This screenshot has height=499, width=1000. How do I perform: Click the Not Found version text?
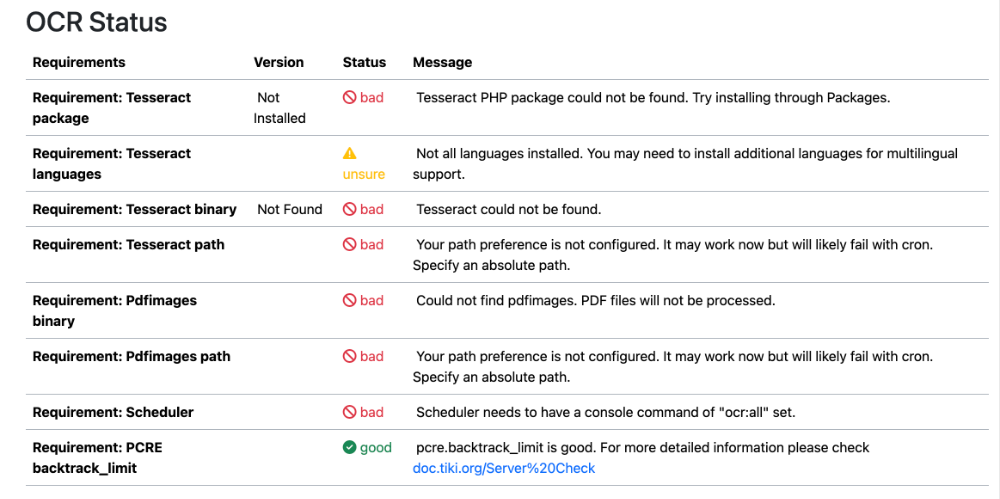coord(290,209)
